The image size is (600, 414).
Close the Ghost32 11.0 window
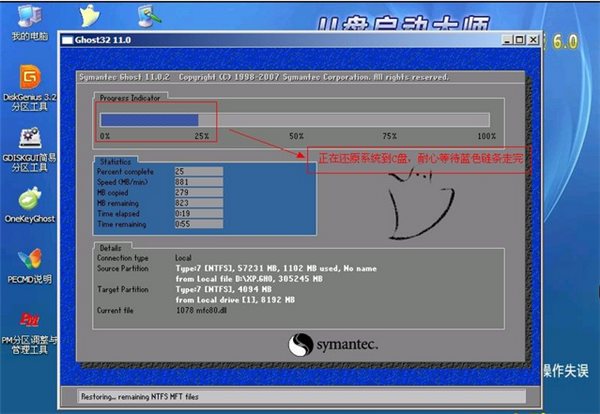click(533, 40)
